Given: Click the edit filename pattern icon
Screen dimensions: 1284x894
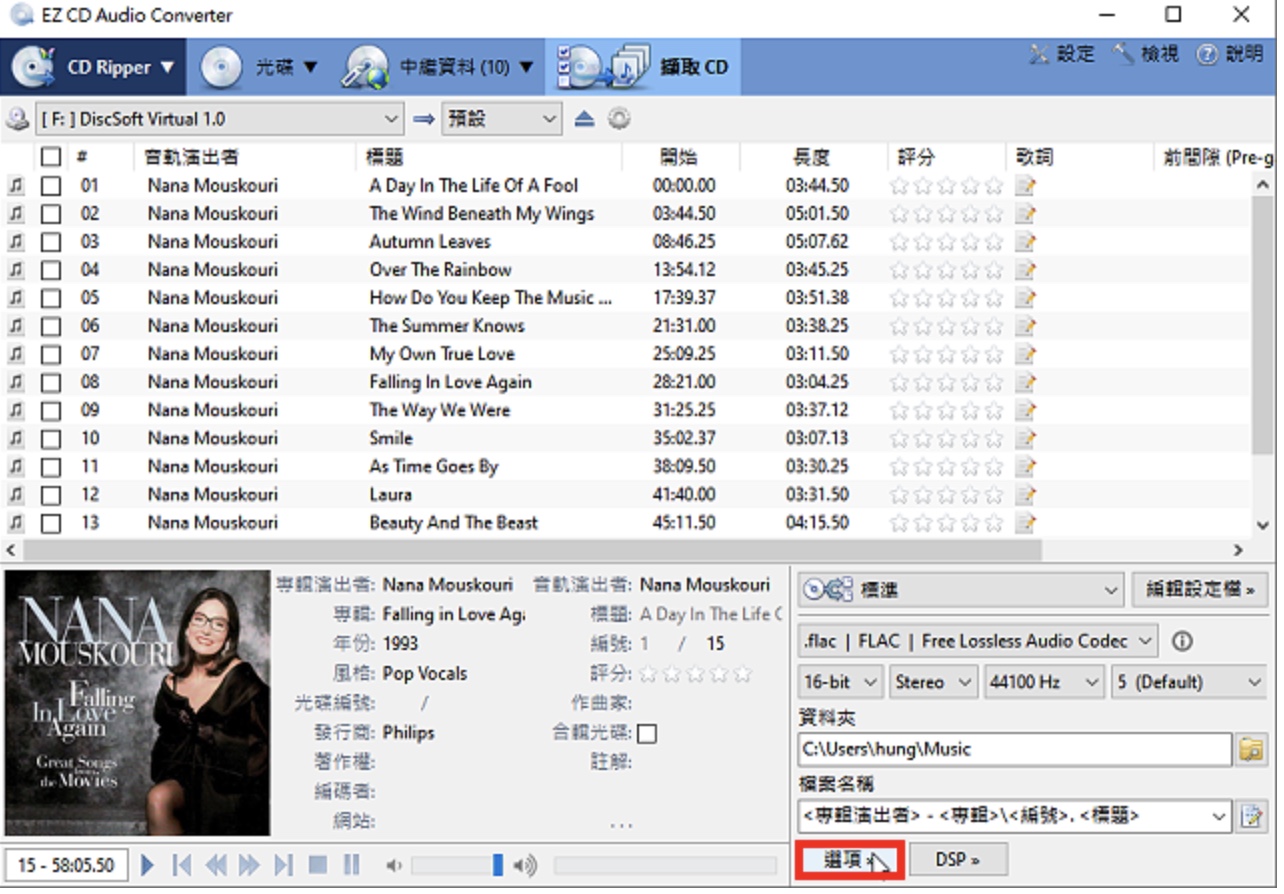Looking at the screenshot, I should tap(1251, 817).
